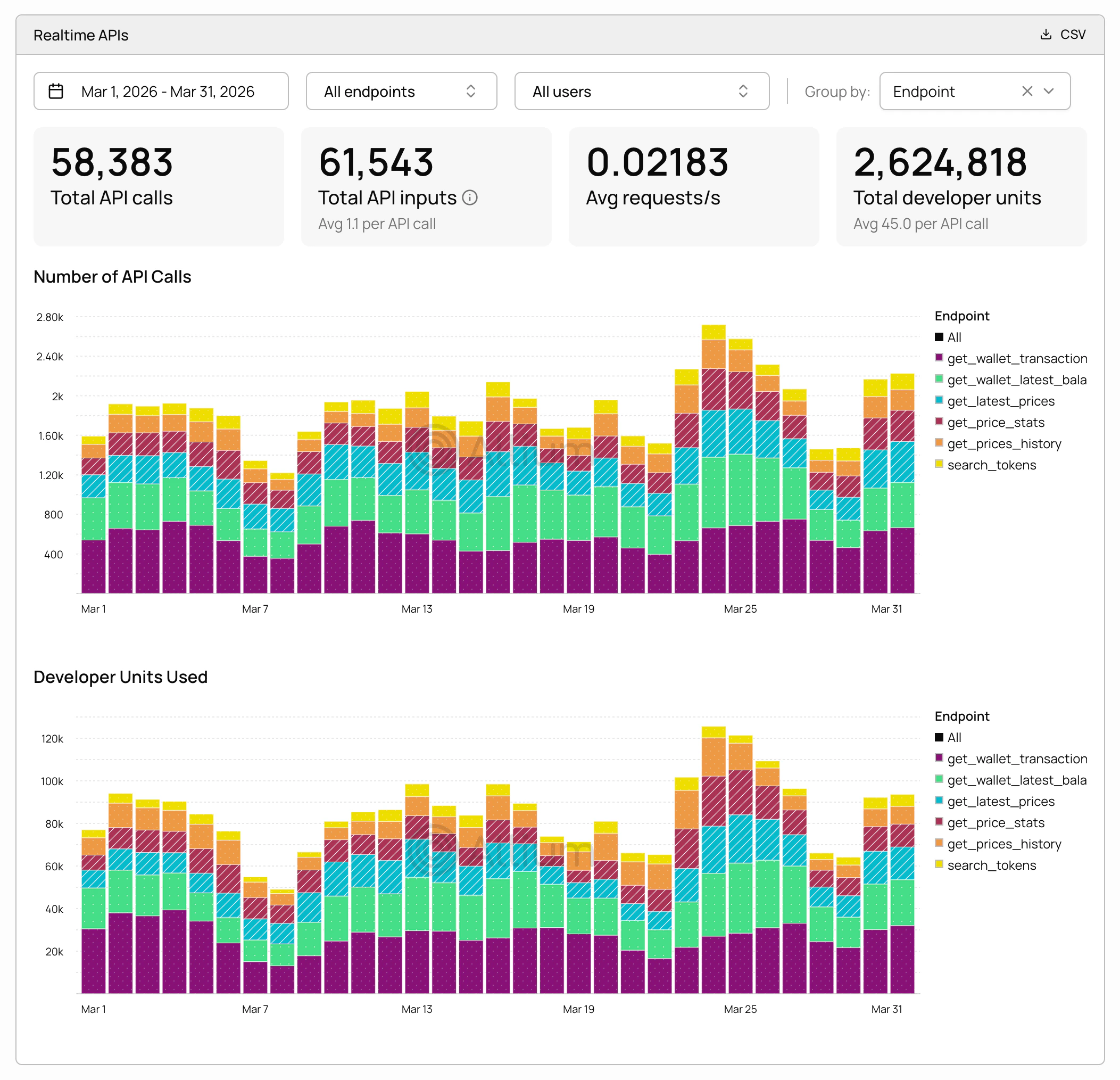Click the info icon next to Total API inputs
The width and height of the screenshot is (1120, 1080).
pos(470,199)
